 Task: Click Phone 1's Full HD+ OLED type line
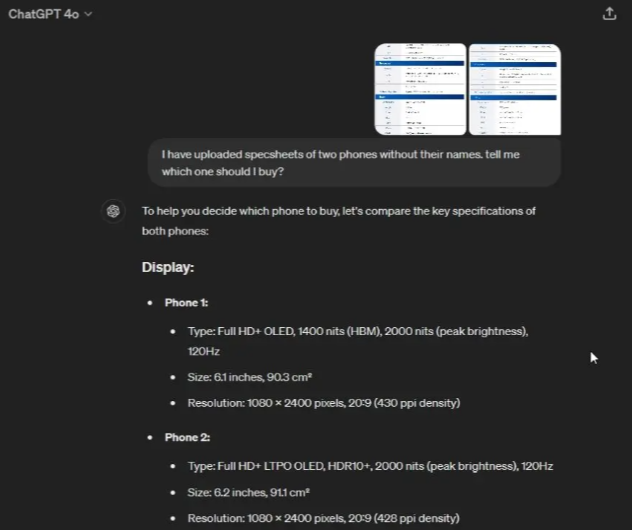[357, 331]
